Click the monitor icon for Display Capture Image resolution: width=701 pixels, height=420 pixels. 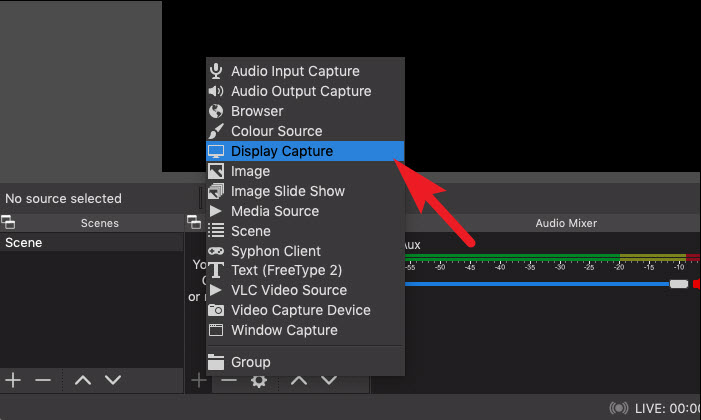coord(216,151)
